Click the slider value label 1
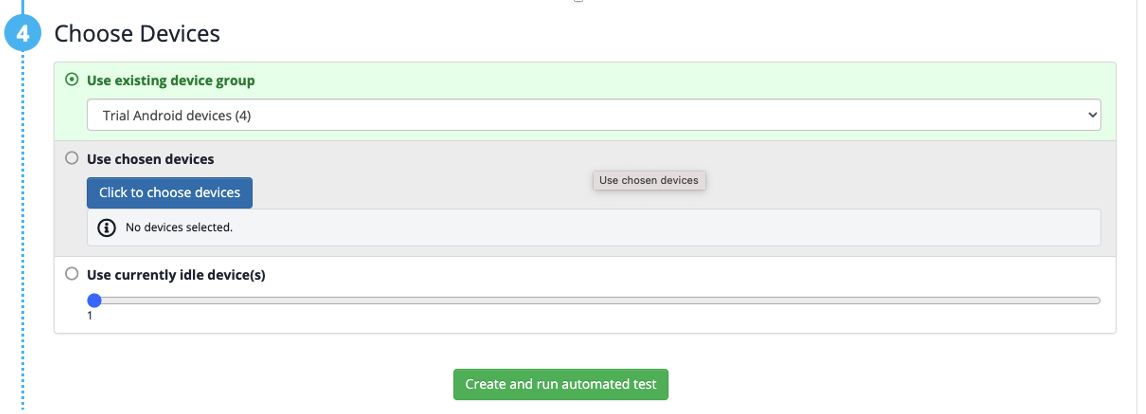 pyautogui.click(x=90, y=316)
